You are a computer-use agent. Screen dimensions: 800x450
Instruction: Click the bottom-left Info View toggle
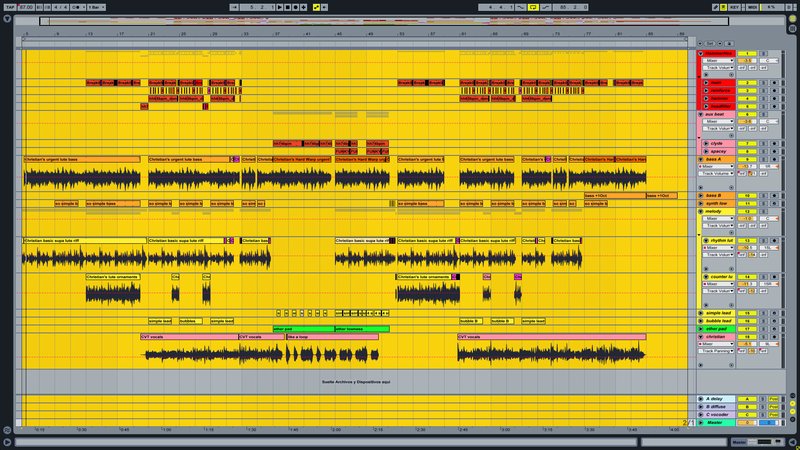(x=7, y=442)
